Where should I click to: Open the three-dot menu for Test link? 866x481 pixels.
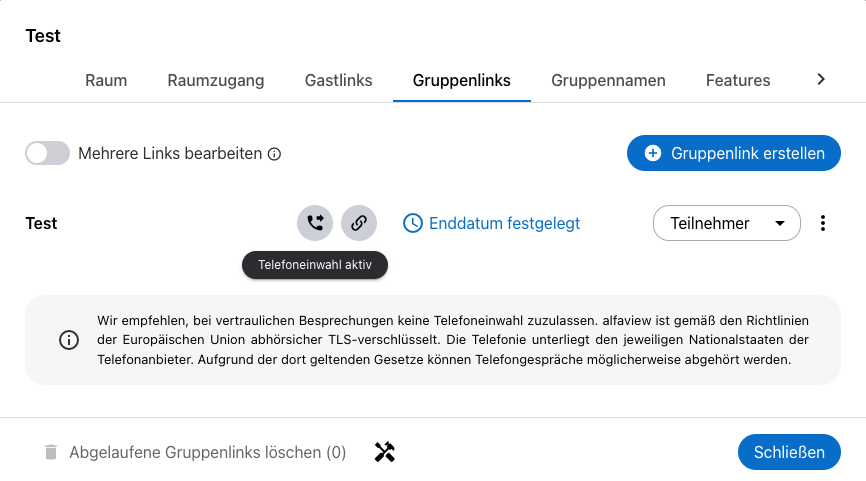[823, 223]
